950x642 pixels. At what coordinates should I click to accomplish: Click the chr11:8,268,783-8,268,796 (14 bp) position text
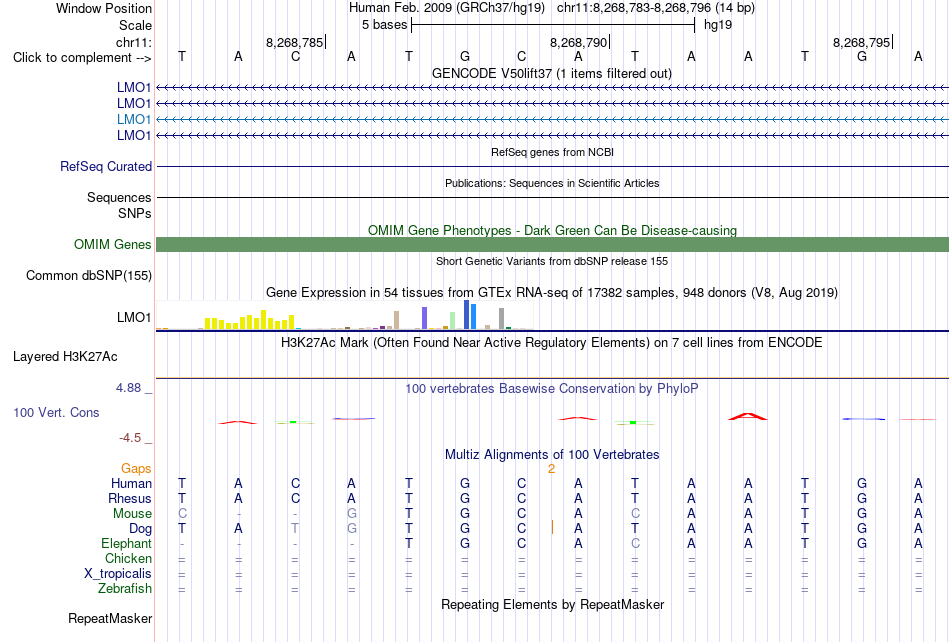[656, 8]
